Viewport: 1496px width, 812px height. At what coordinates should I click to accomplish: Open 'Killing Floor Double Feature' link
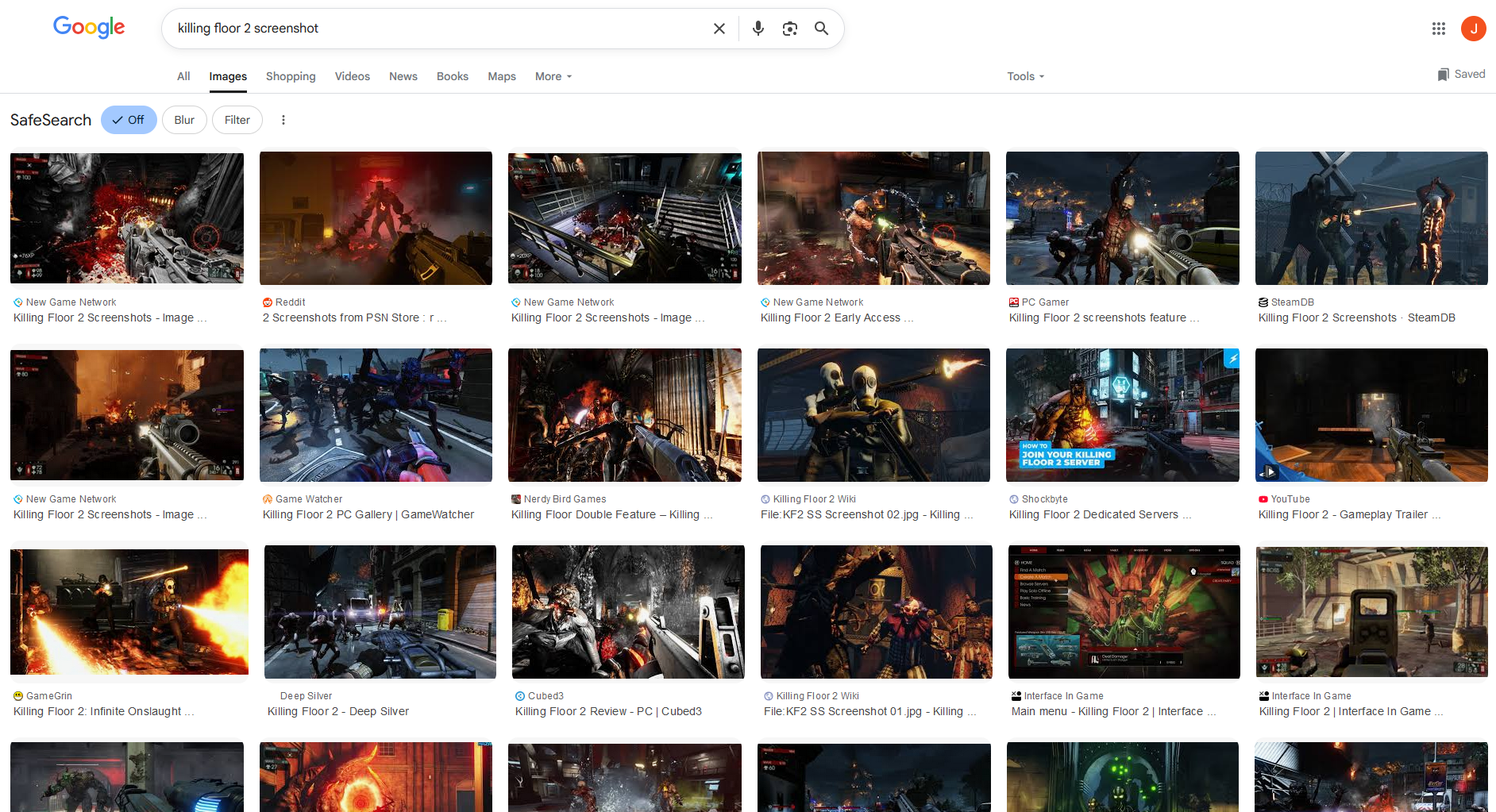pos(612,514)
